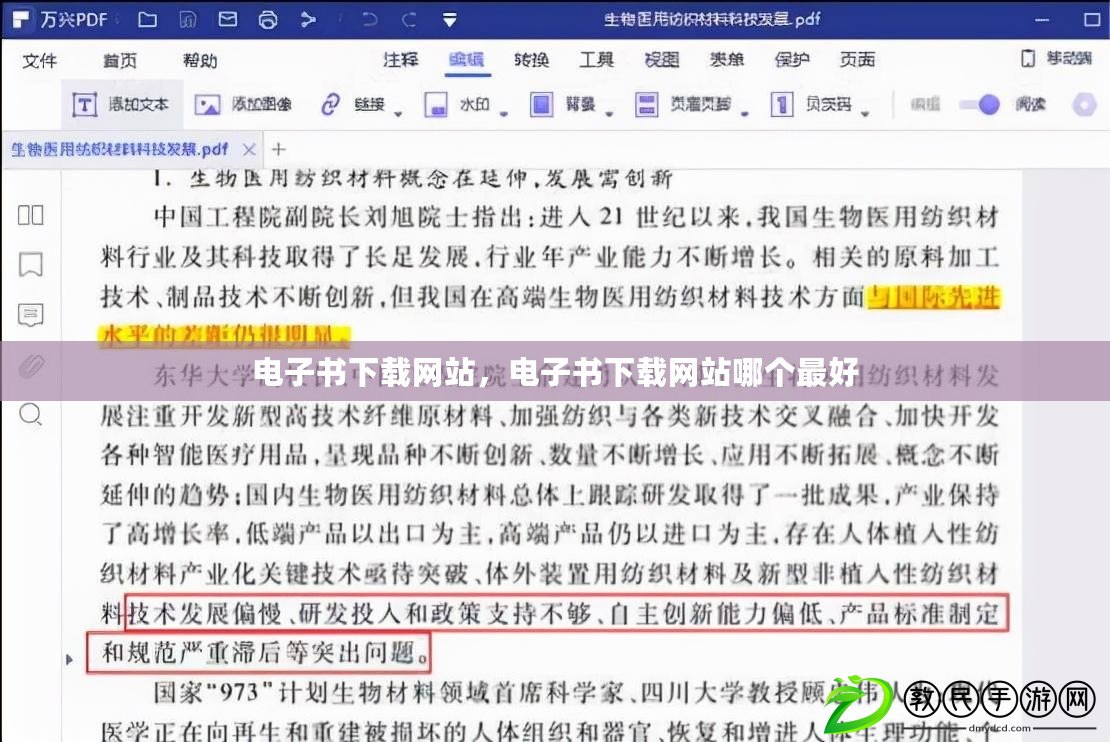Click the open folder icon in title bar
1110x742 pixels.
coord(147,19)
